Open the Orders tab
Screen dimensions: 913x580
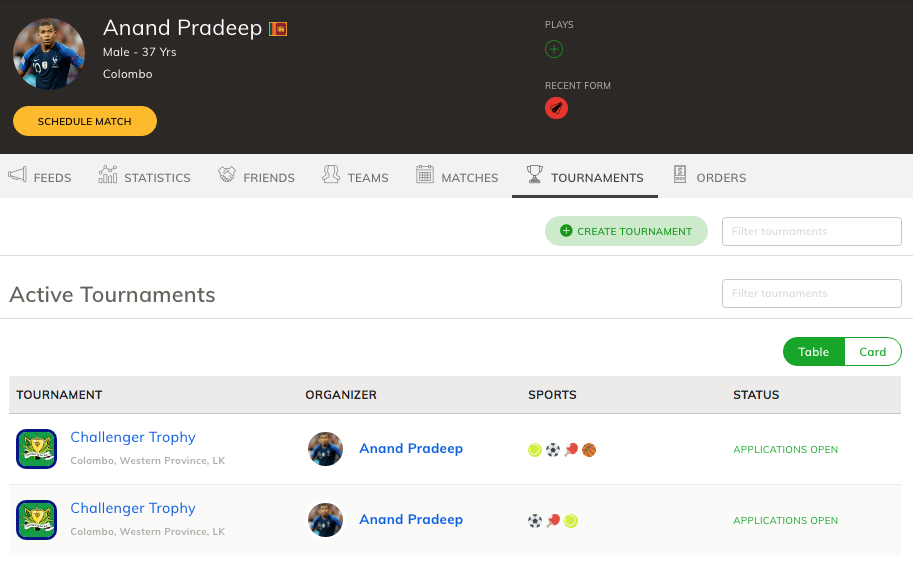709,176
